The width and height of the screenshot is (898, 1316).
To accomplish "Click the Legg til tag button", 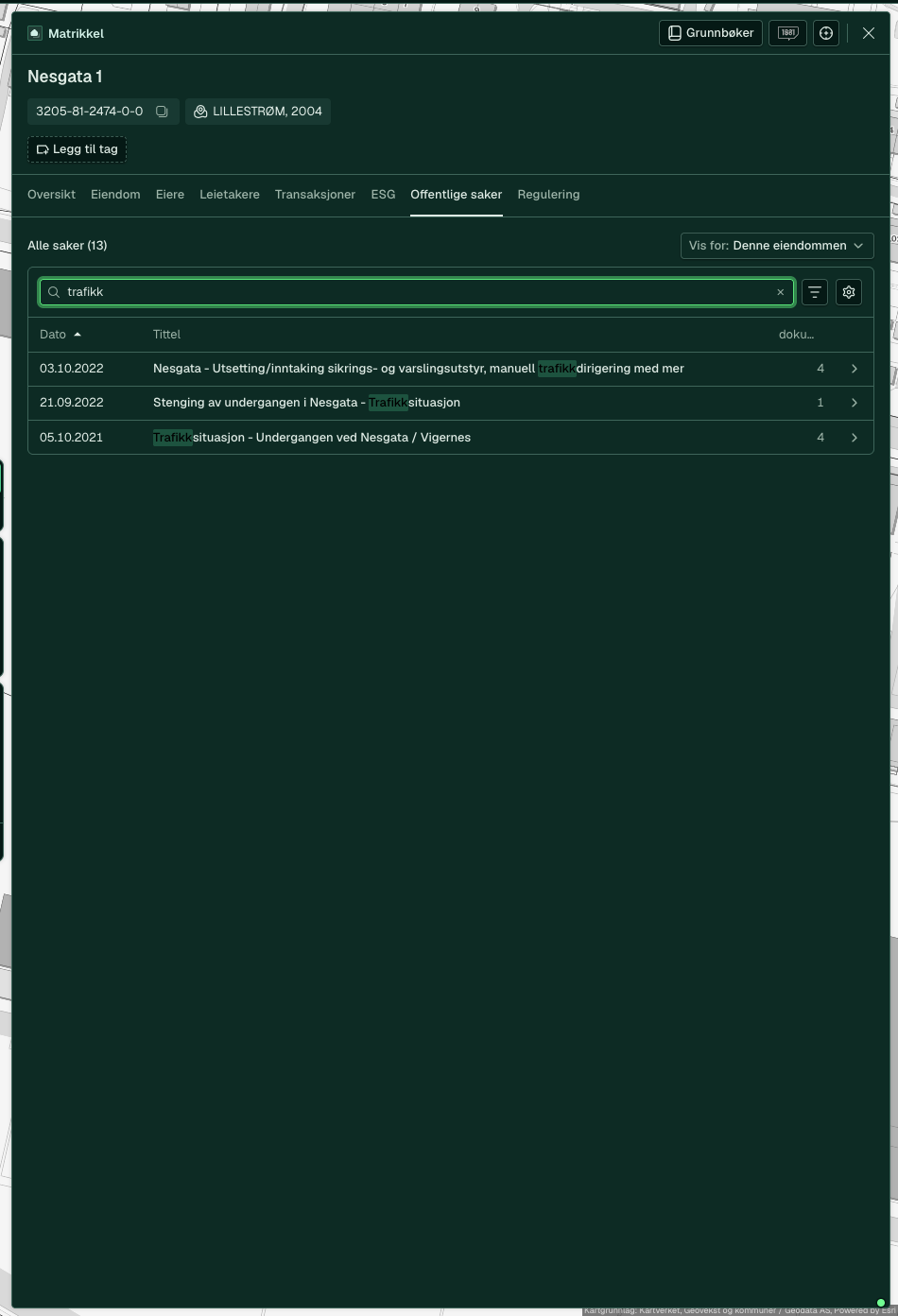I will pyautogui.click(x=77, y=149).
